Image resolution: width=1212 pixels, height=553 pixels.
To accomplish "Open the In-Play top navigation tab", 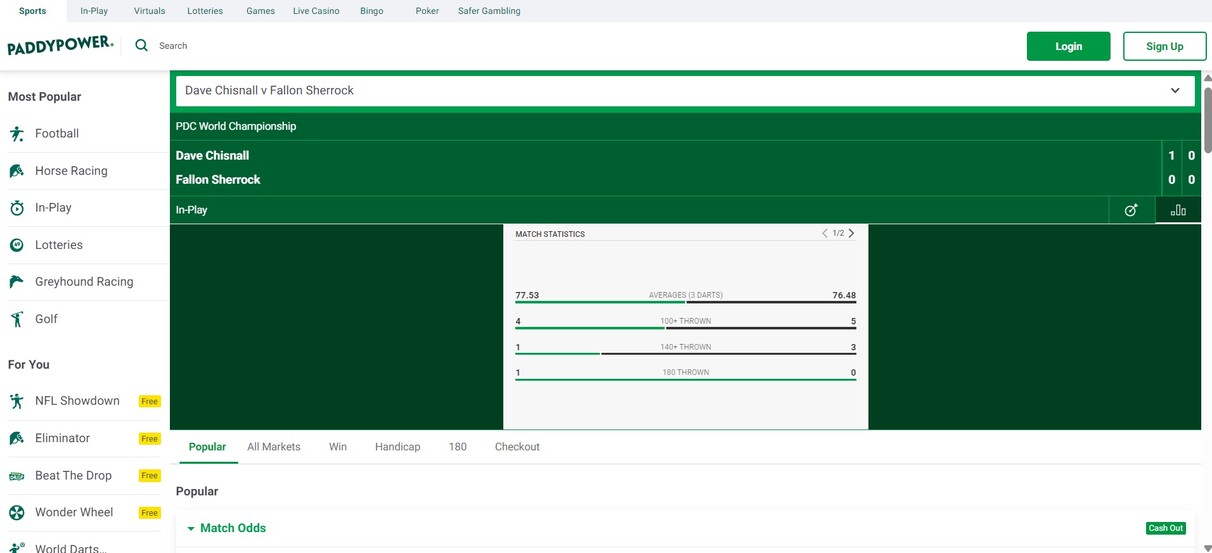I will (x=94, y=11).
